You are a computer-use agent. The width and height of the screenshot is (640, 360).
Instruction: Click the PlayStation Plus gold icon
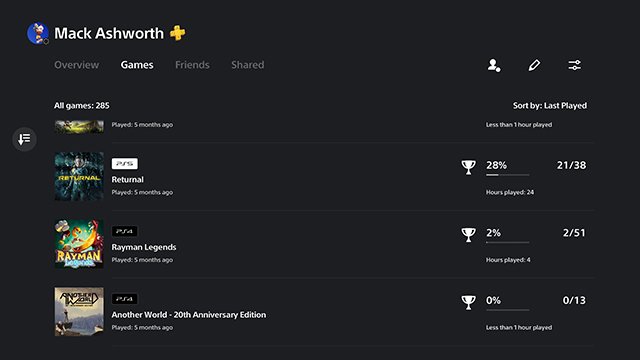pos(178,33)
